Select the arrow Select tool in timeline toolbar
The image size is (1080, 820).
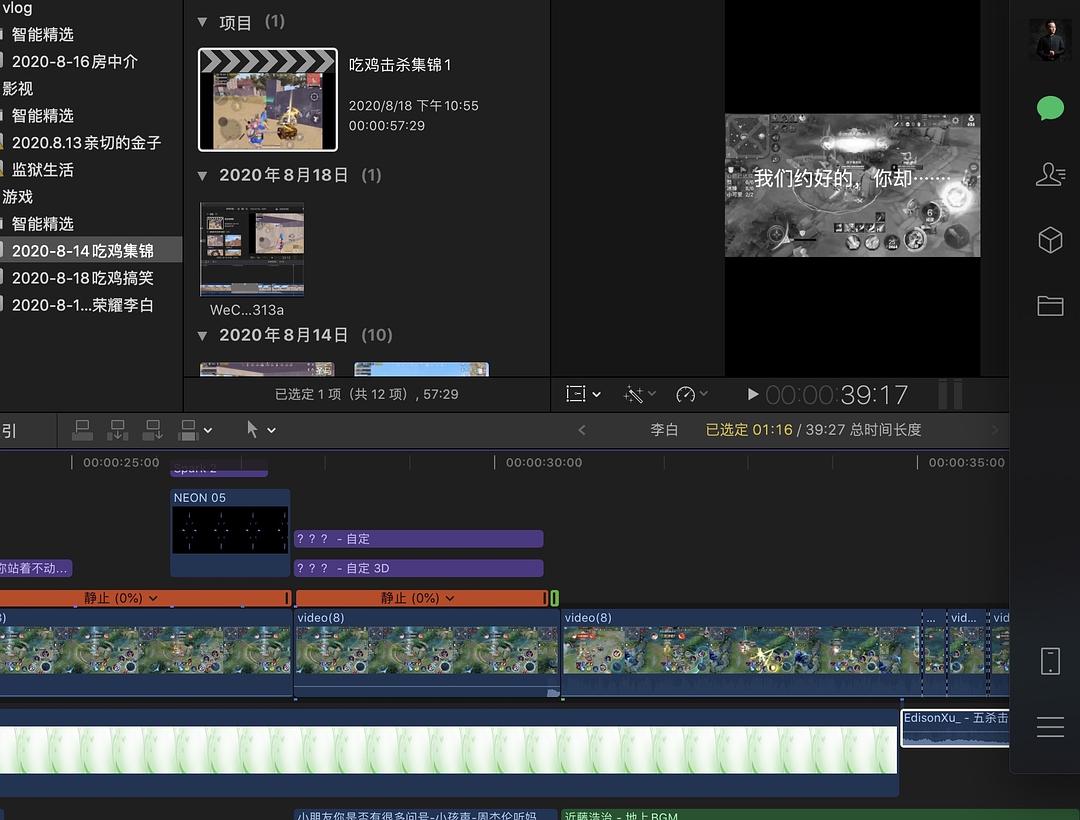252,430
